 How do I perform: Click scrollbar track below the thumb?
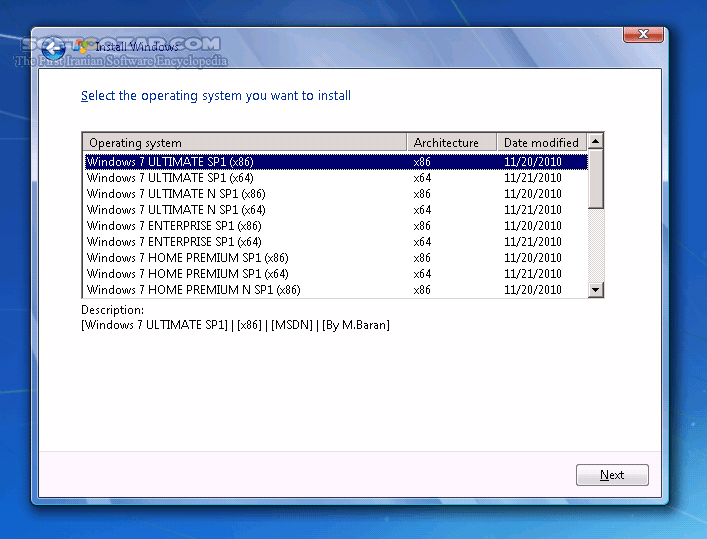coord(596,246)
